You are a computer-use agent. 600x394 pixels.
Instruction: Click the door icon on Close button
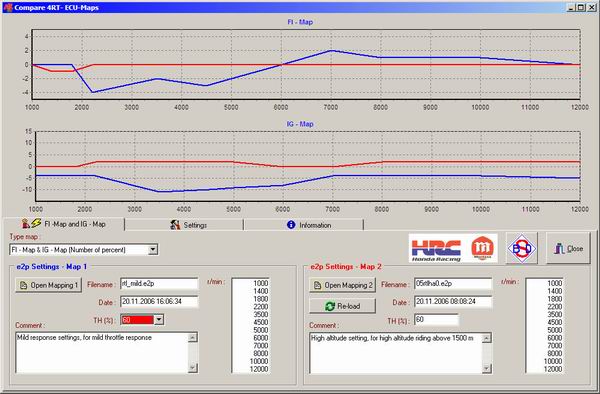coord(559,249)
